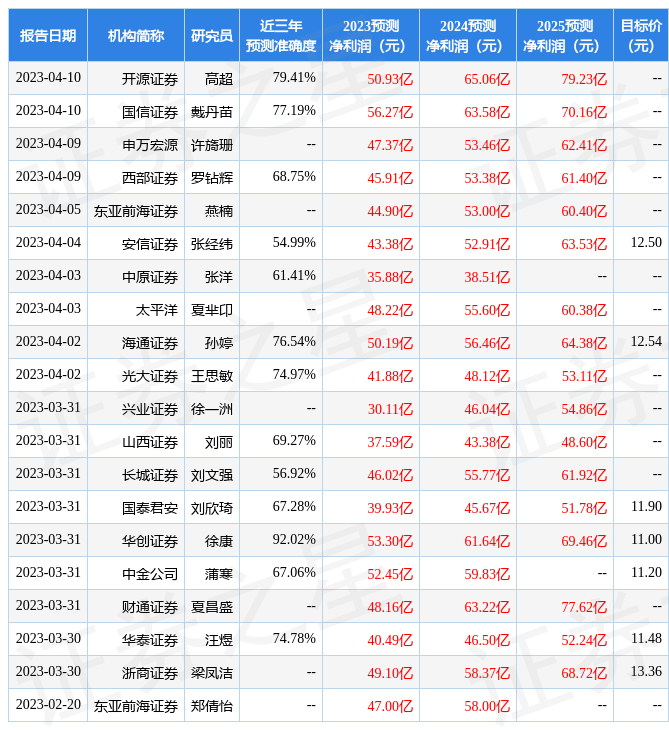Select the 13.36 target price cell

click(646, 672)
